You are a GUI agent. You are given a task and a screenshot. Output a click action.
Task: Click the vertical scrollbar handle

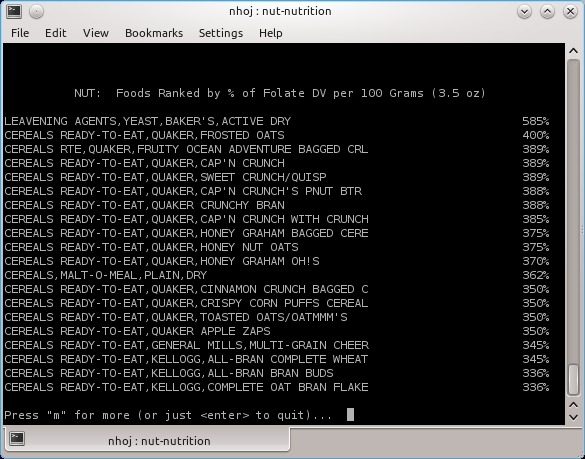click(x=573, y=380)
